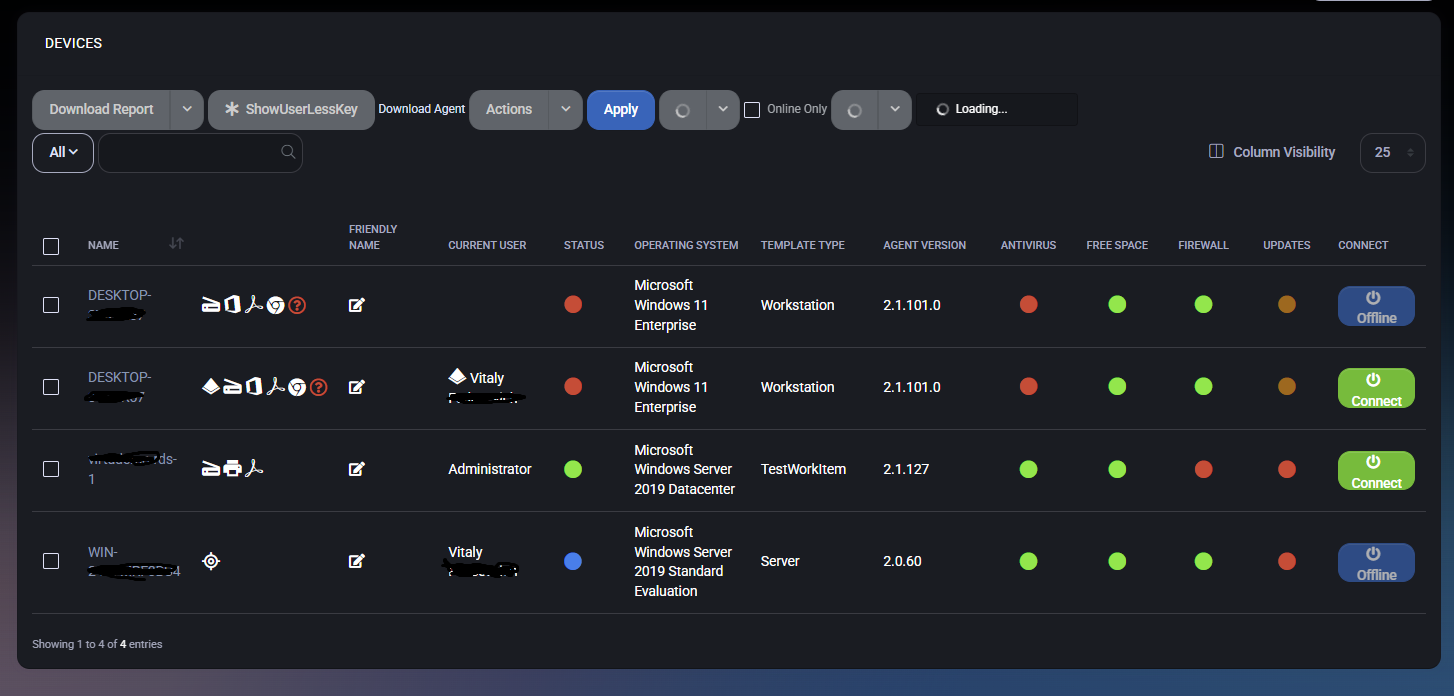Image resolution: width=1454 pixels, height=696 pixels.
Task: Click the magnifier icon in the search box
Action: 288,152
